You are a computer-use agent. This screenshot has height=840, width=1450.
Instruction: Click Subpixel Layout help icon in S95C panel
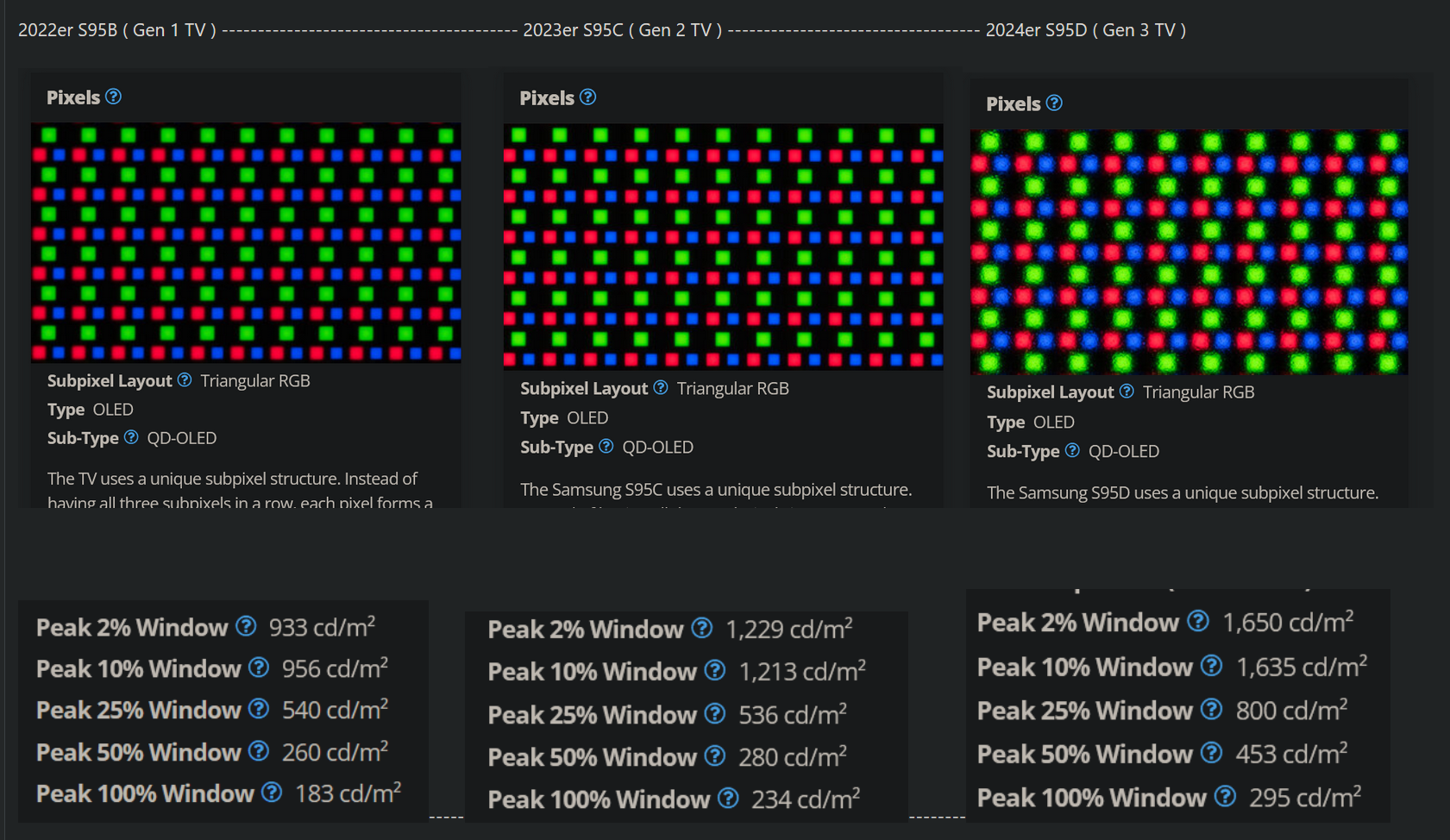tap(661, 388)
